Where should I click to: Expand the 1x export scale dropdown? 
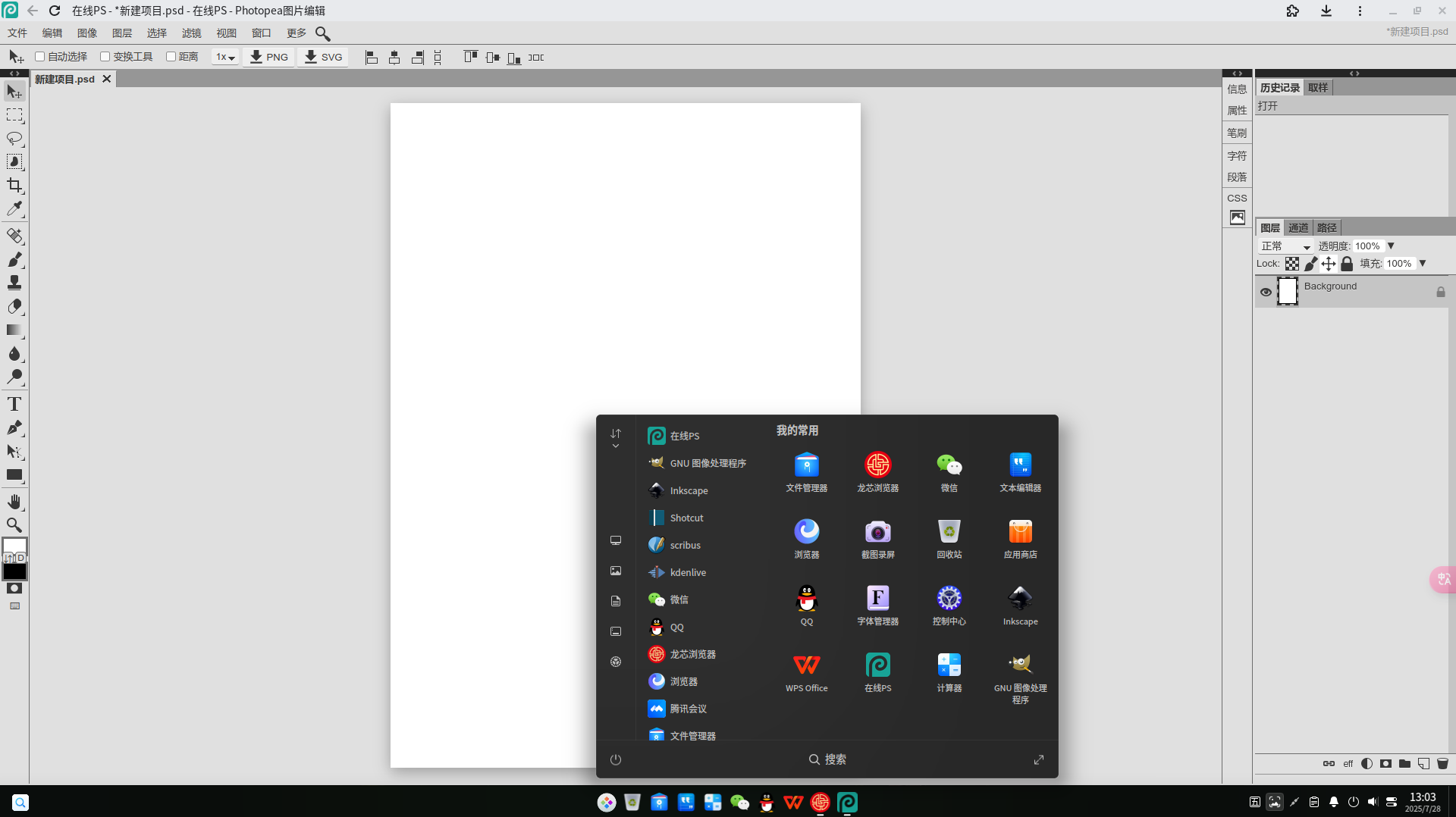coord(225,57)
